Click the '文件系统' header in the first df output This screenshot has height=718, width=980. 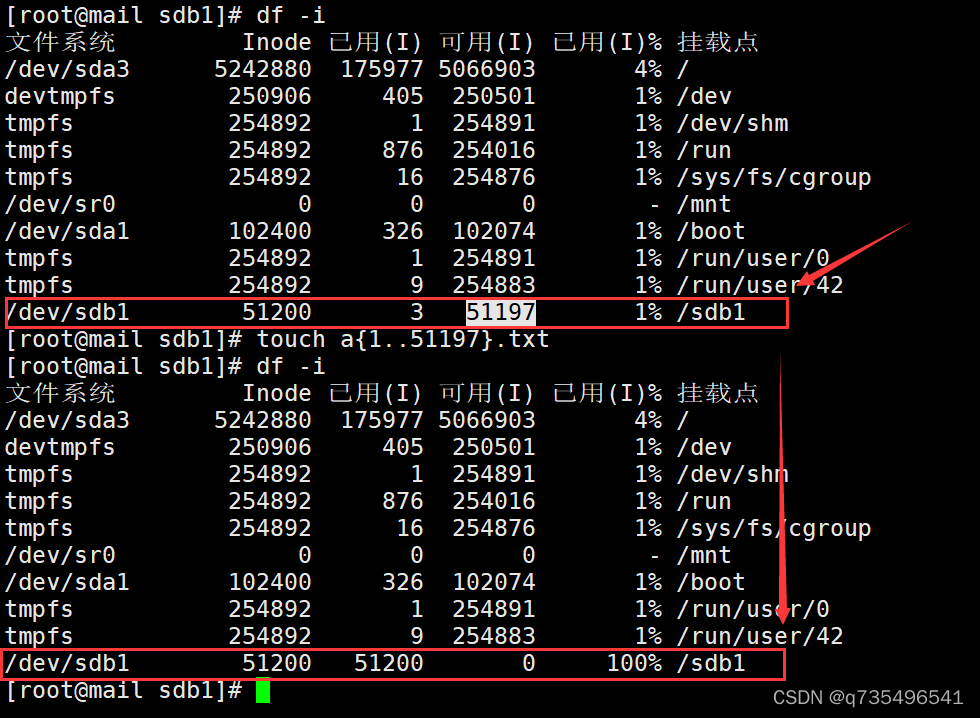(x=60, y=42)
